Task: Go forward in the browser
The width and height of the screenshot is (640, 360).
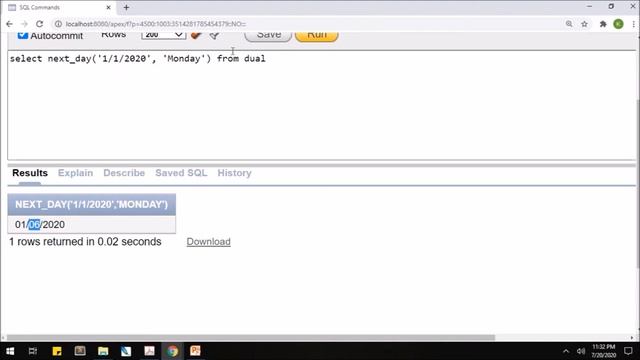Action: click(24, 24)
